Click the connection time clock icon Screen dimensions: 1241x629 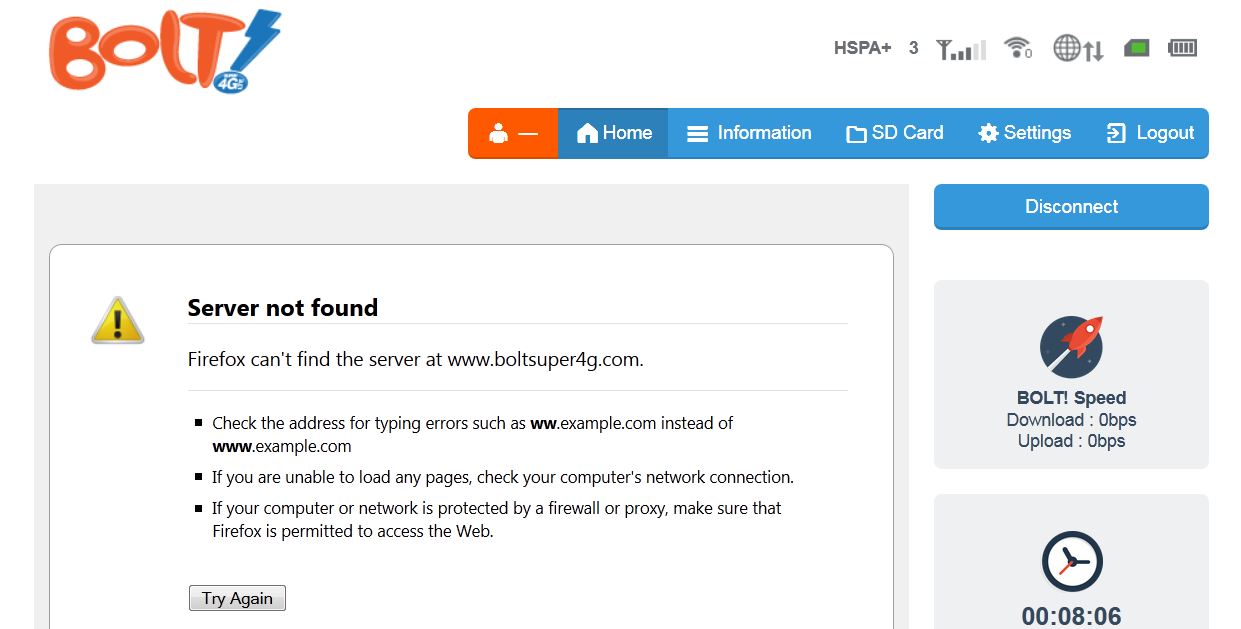(x=1071, y=562)
